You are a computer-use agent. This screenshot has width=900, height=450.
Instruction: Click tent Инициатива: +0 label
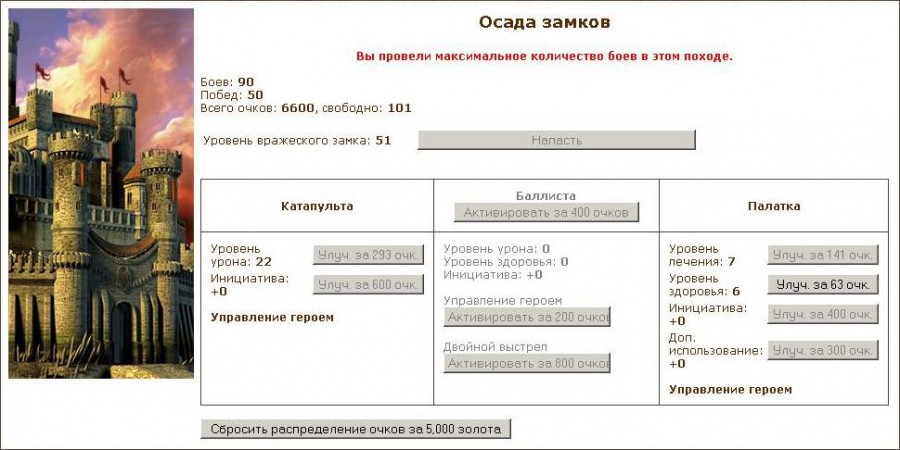(x=708, y=314)
